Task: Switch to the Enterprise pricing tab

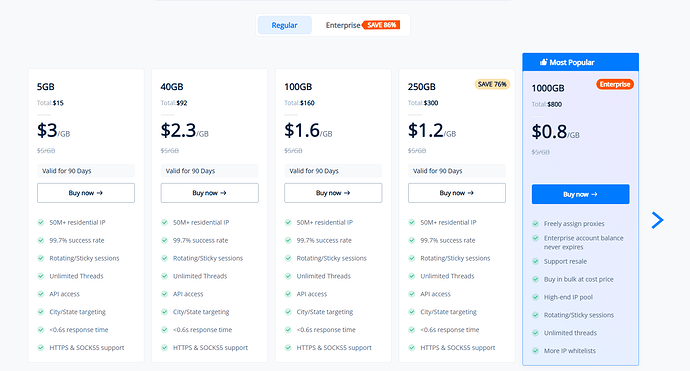Action: (343, 25)
